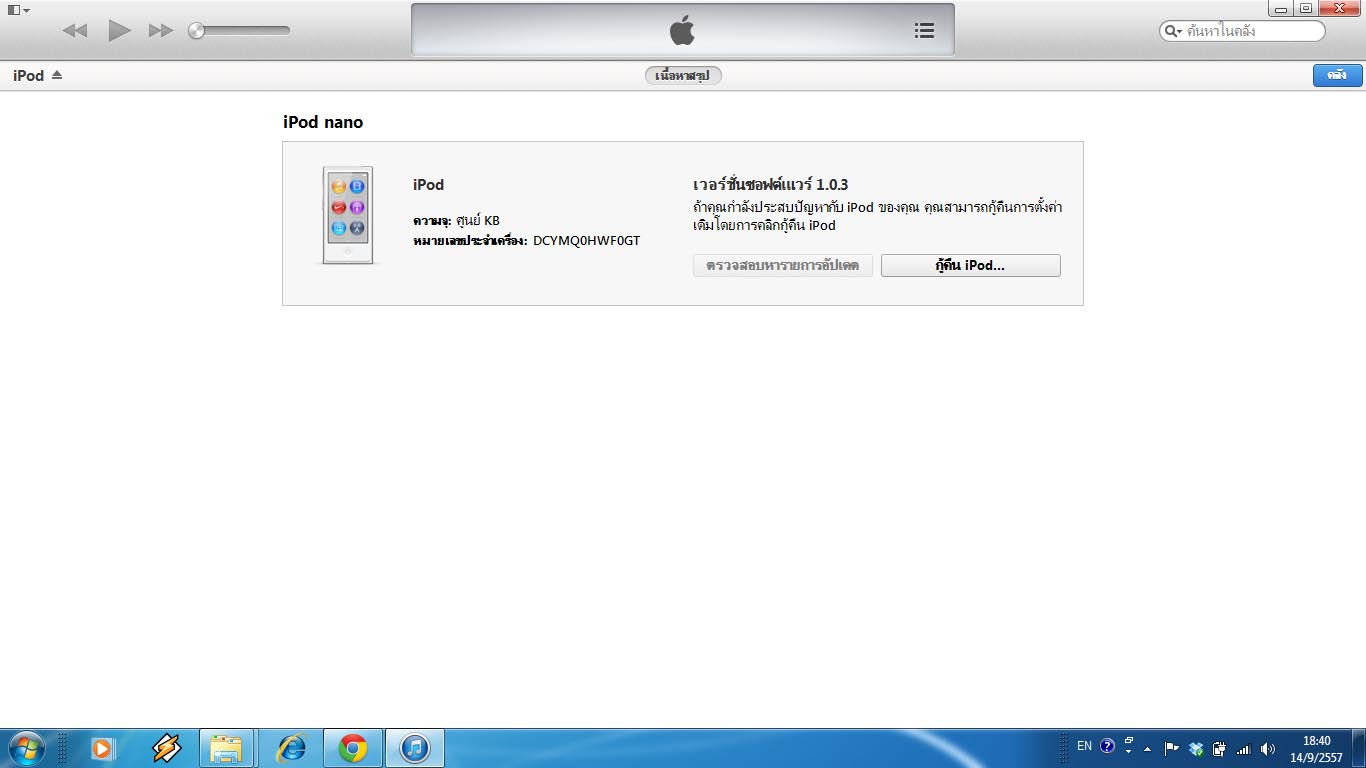This screenshot has height=768, width=1366.
Task: Click the restore กู้คืน iPod button
Action: pos(970,266)
